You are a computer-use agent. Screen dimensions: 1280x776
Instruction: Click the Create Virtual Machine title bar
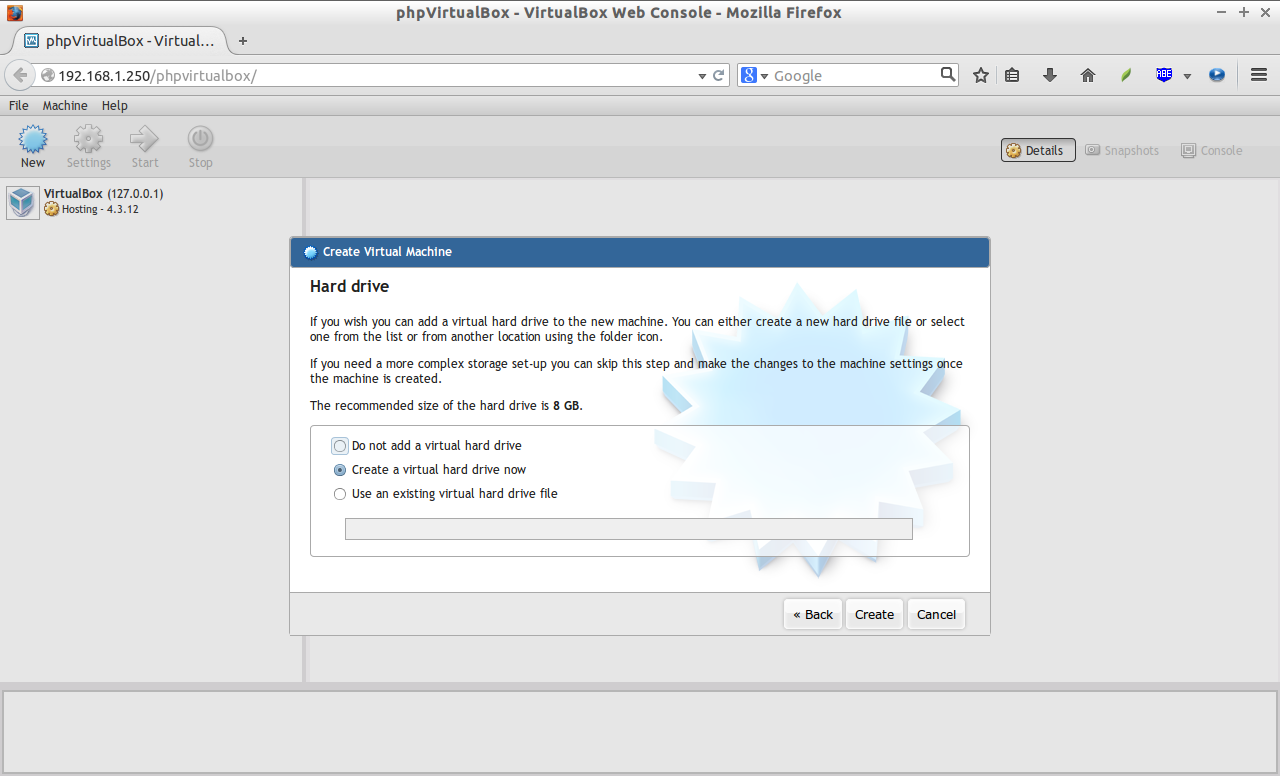tap(640, 252)
